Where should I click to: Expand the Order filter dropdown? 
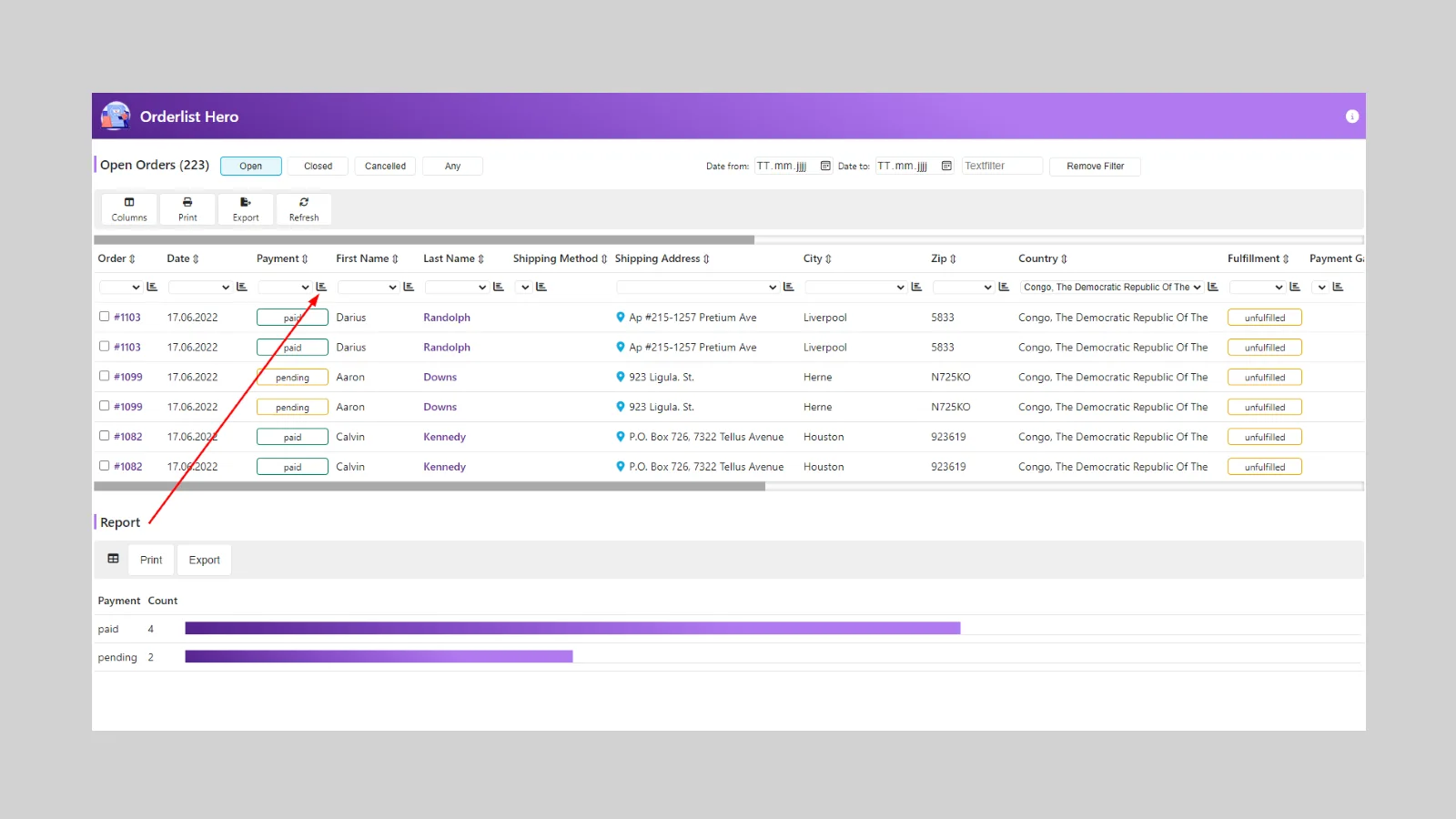[x=120, y=287]
